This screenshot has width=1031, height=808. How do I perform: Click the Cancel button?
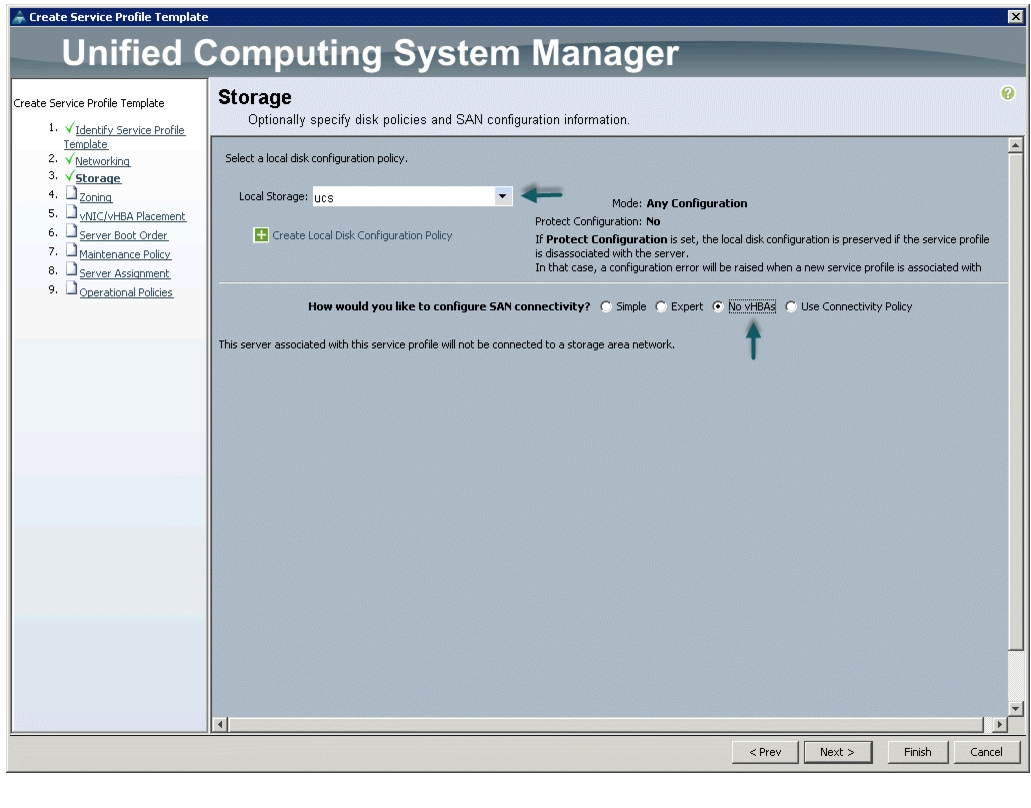(x=986, y=752)
